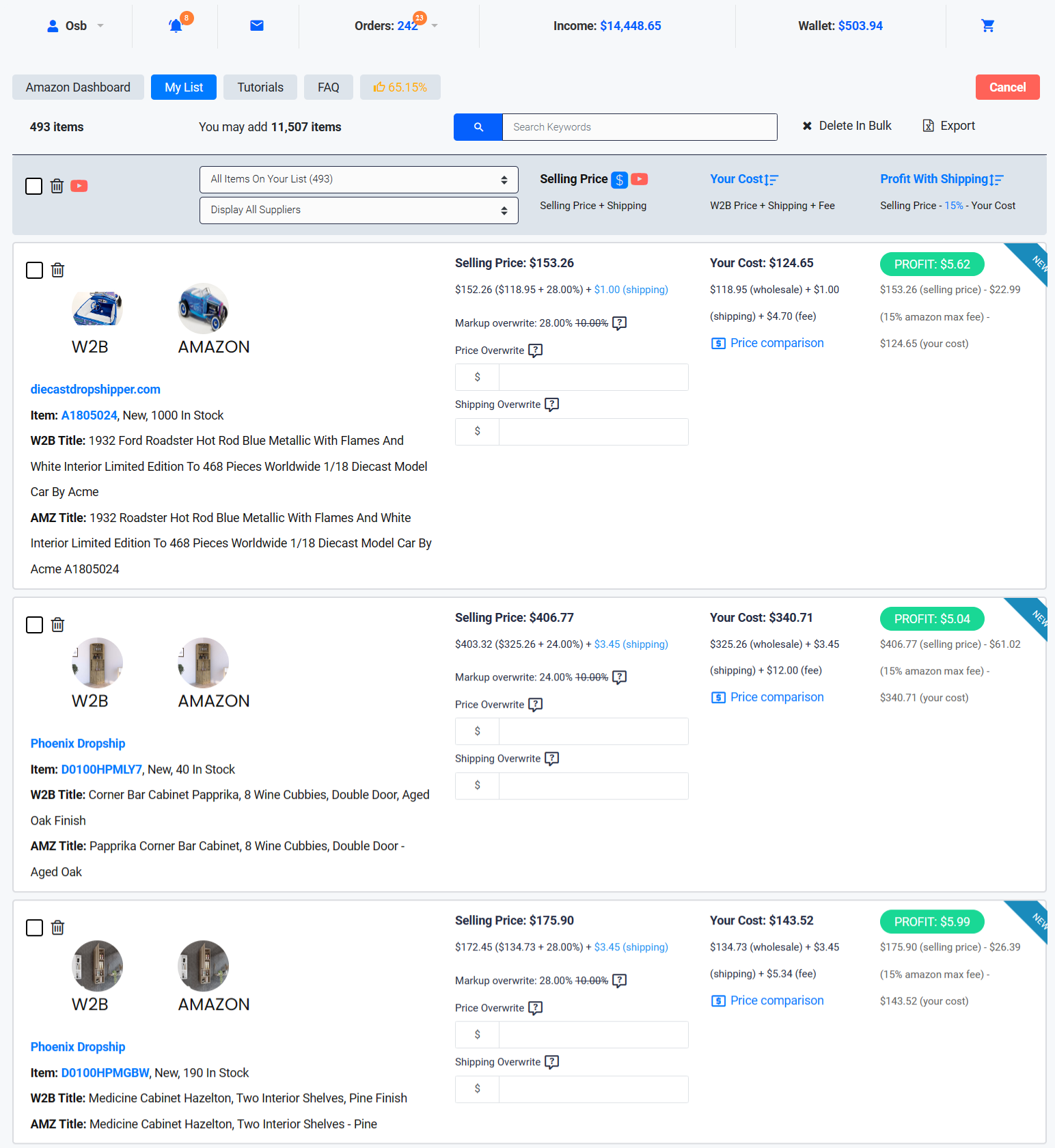Screen dimensions: 1055x1148
Task: Open Price comparison for $143.52 cost item
Action: click(767, 1000)
